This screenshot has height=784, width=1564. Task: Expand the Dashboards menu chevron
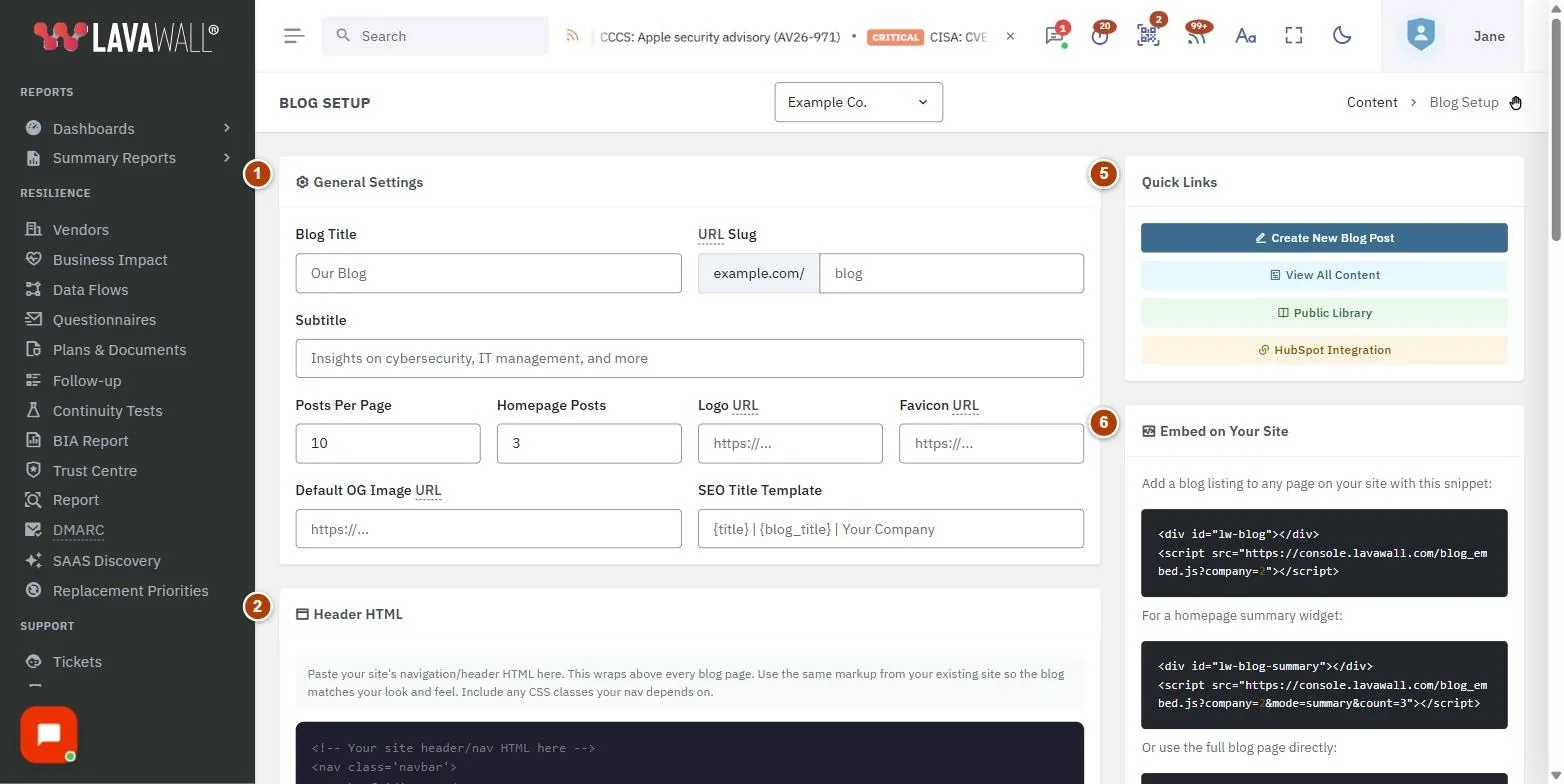pyautogui.click(x=227, y=128)
